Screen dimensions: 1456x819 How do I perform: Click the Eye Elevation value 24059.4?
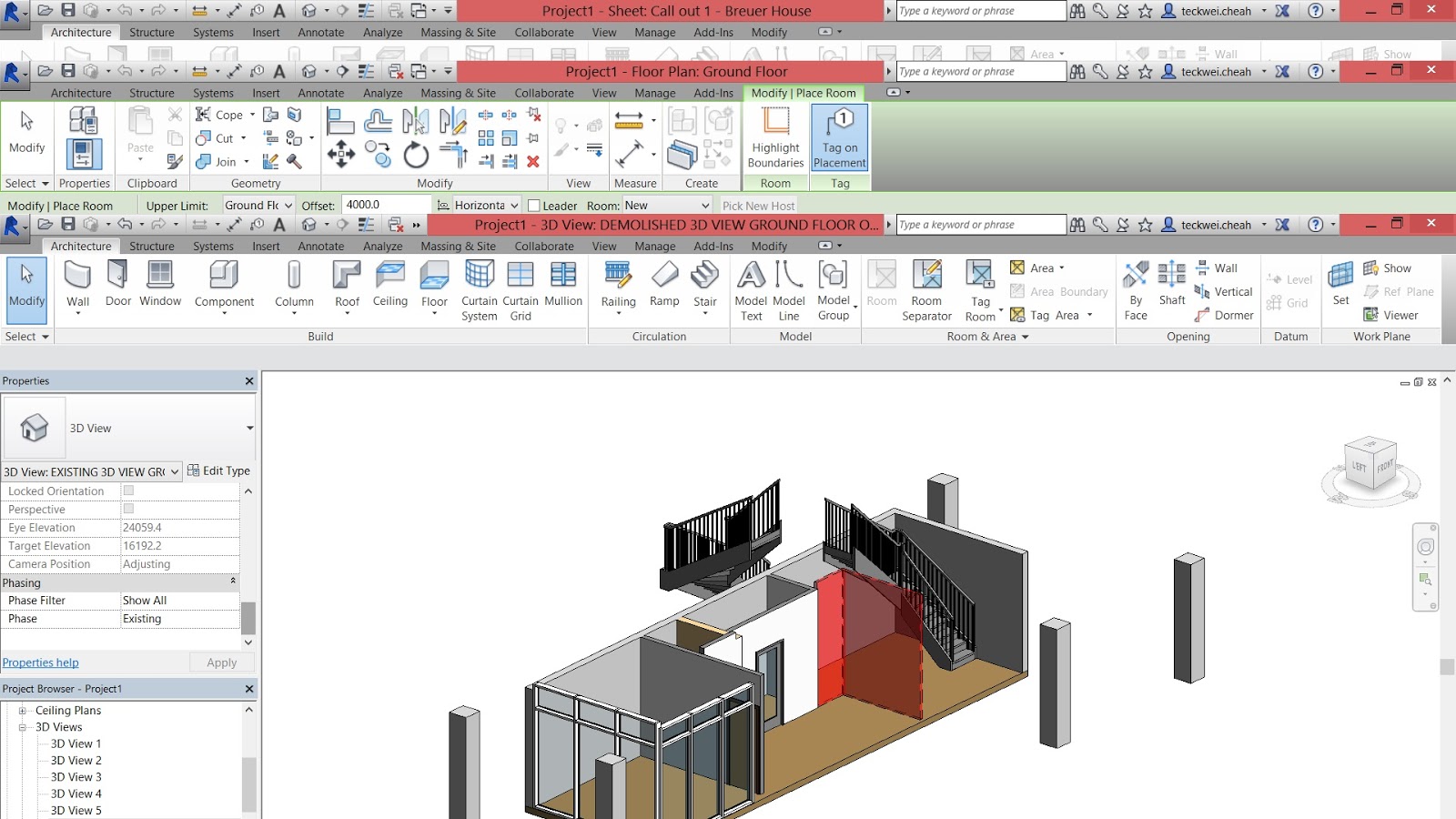179,528
